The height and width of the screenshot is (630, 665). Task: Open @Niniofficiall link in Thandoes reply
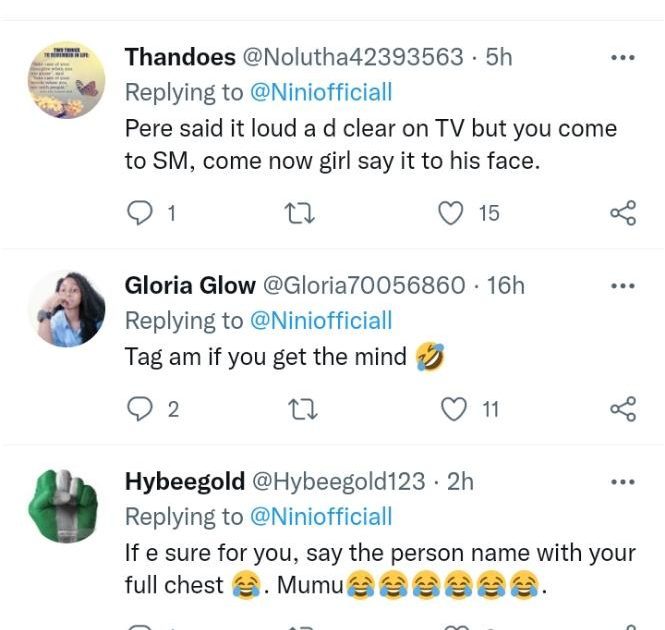pyautogui.click(x=320, y=93)
